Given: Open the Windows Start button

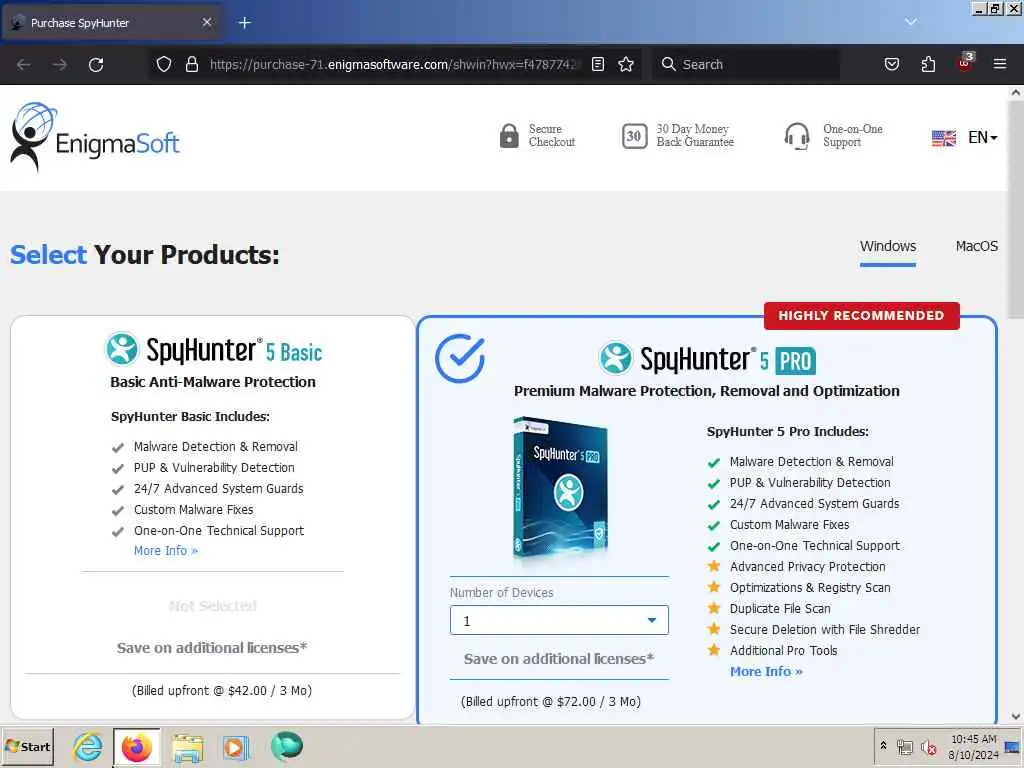Looking at the screenshot, I should point(27,746).
